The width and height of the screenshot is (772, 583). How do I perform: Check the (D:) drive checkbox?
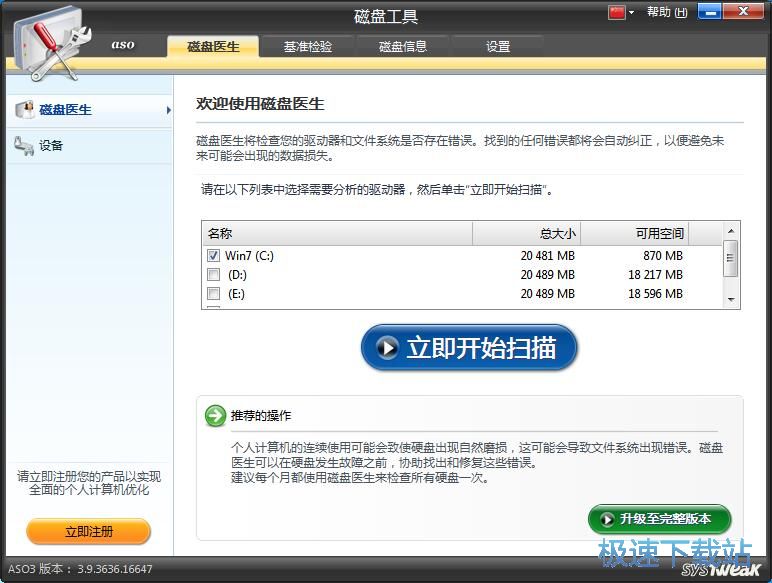tap(213, 274)
